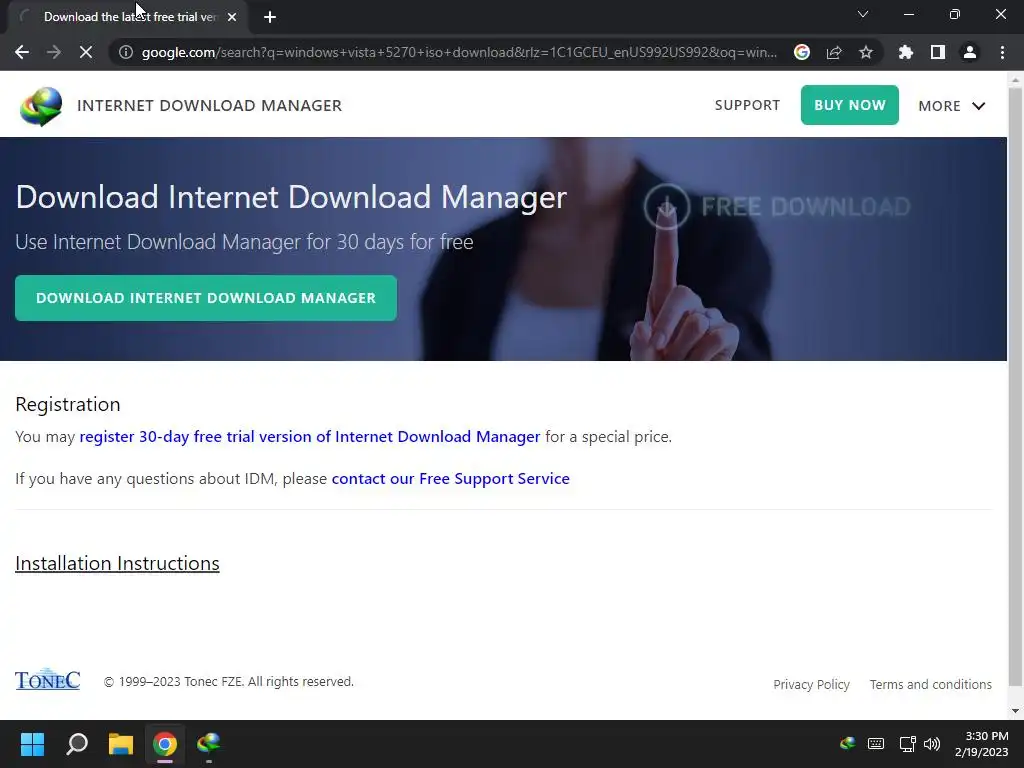This screenshot has width=1024, height=768.
Task: Click the Google icon in the address bar
Action: [x=802, y=52]
